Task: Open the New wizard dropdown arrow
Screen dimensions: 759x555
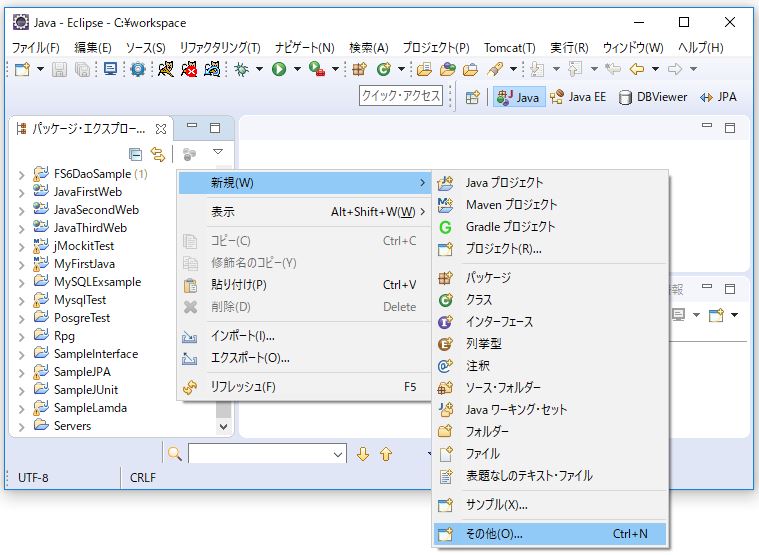Action: (41, 69)
